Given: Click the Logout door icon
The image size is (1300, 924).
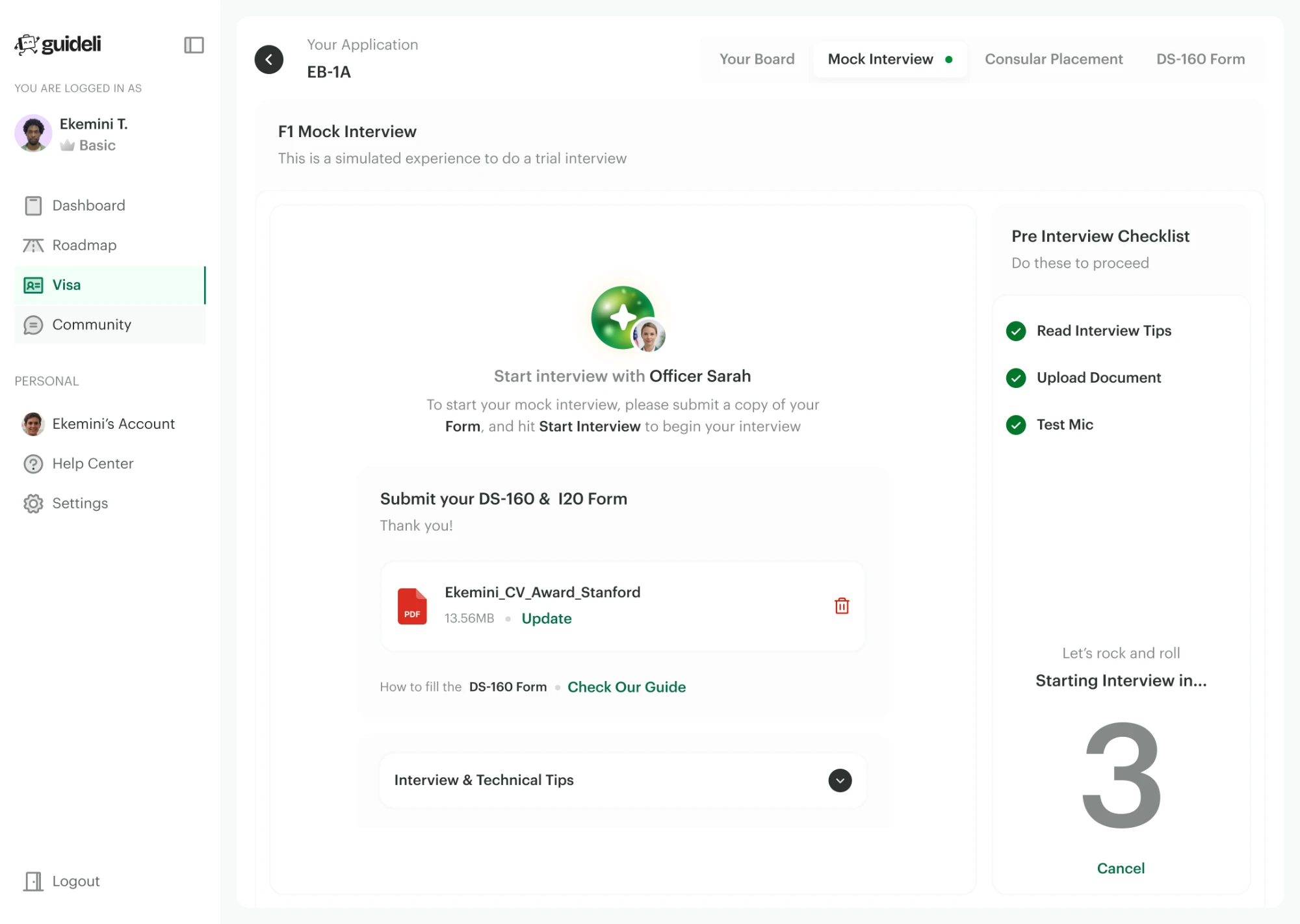Looking at the screenshot, I should pyautogui.click(x=33, y=881).
